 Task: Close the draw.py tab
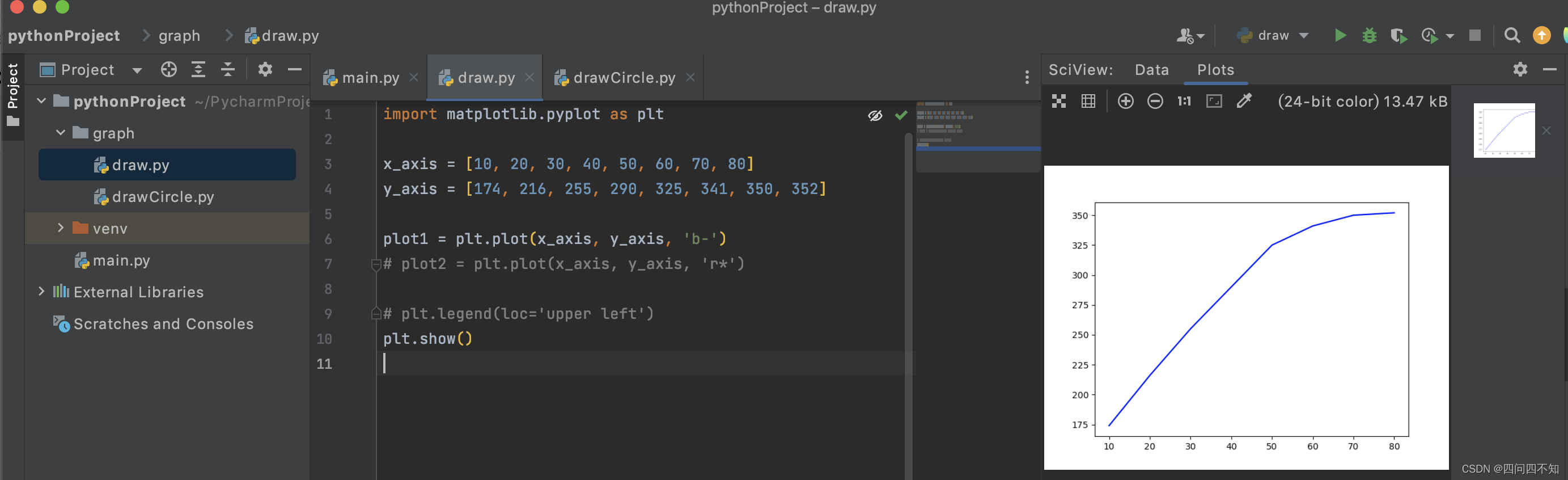pyautogui.click(x=529, y=77)
